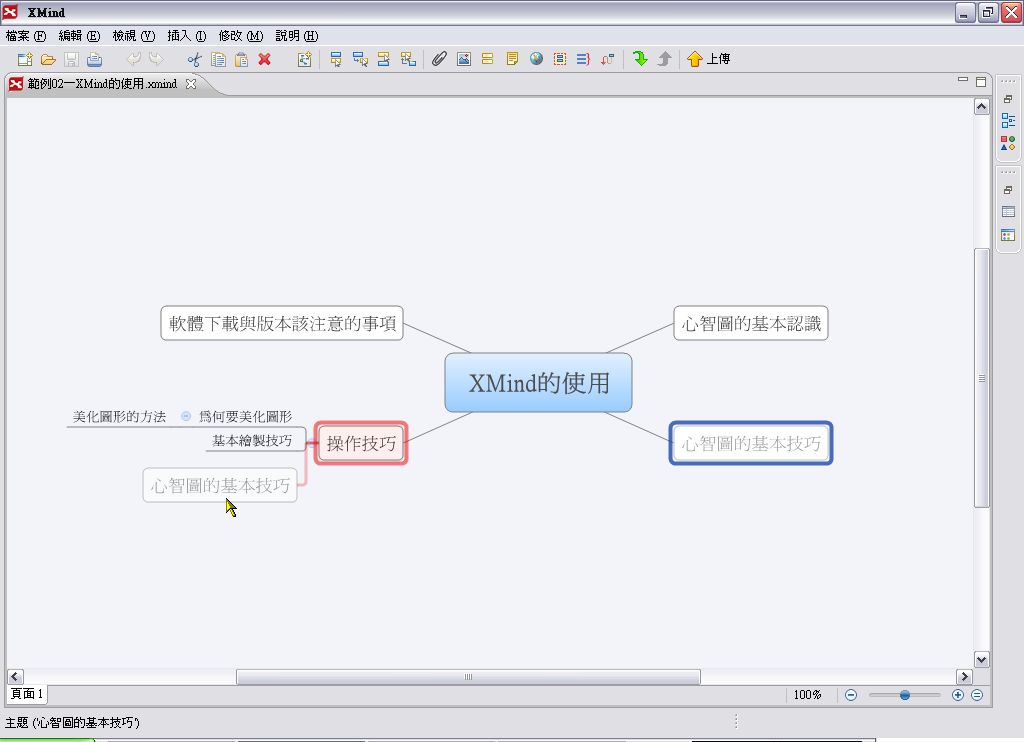
Task: Click the Paste clipboard icon
Action: tap(241, 59)
